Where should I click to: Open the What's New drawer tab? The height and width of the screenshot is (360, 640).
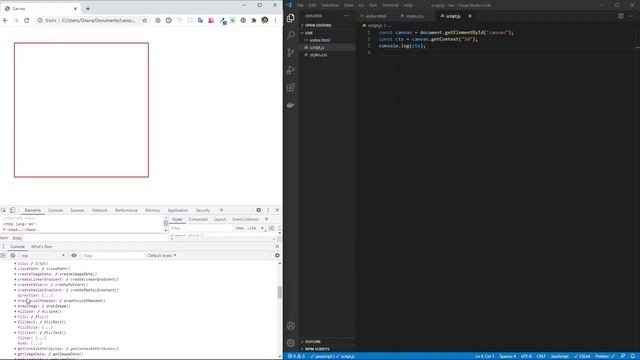tap(42, 247)
